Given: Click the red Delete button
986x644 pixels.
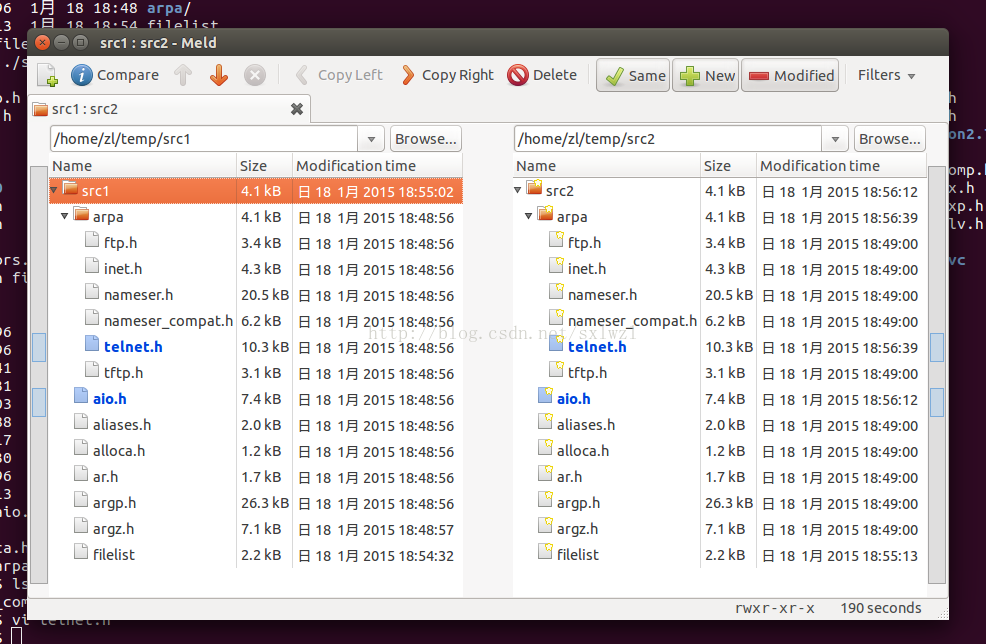Looking at the screenshot, I should pos(543,75).
